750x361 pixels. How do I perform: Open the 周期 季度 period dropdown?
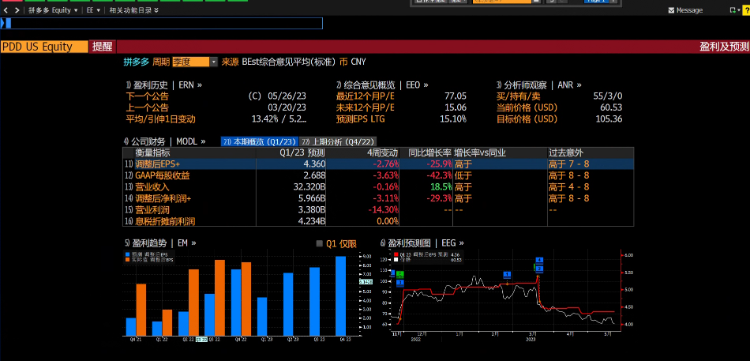tap(195, 62)
